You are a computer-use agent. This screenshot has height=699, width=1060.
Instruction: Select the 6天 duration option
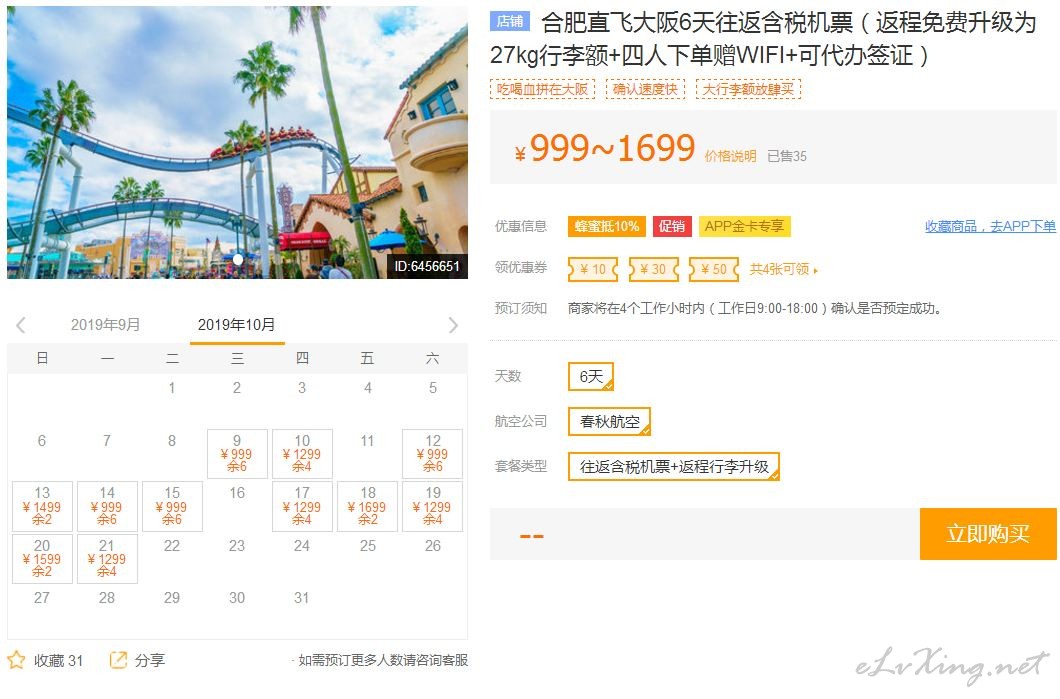[591, 377]
